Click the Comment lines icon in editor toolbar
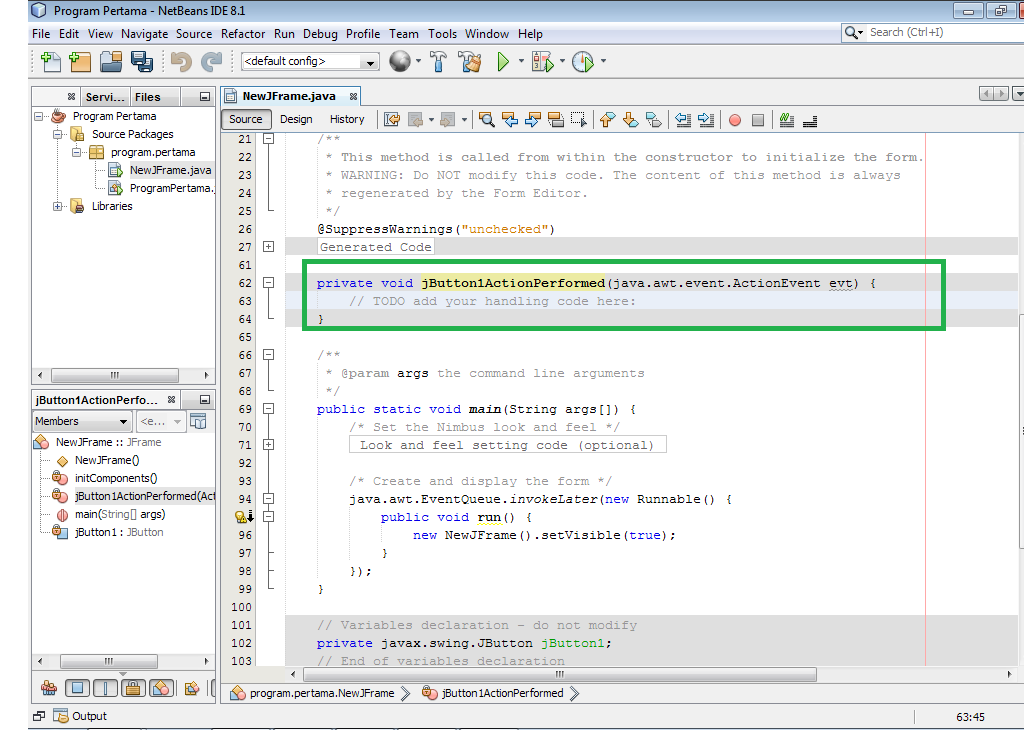 pos(787,119)
